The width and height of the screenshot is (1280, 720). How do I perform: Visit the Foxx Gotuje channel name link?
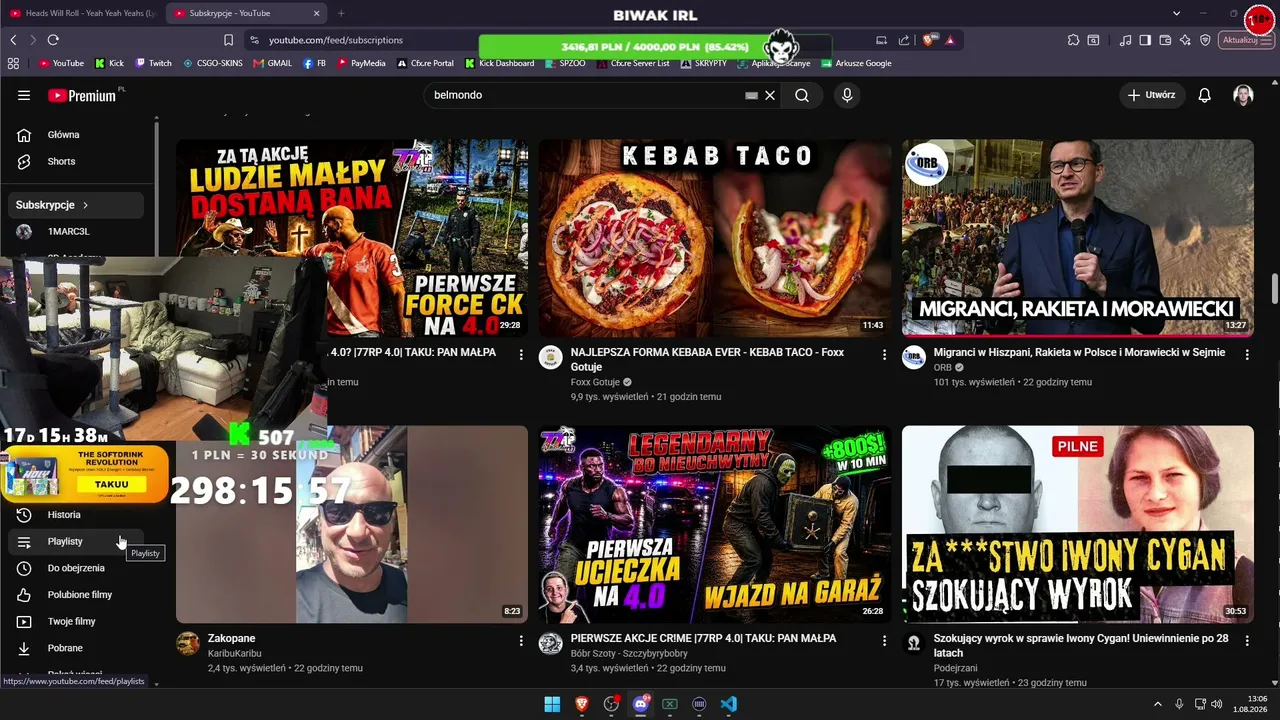(596, 382)
